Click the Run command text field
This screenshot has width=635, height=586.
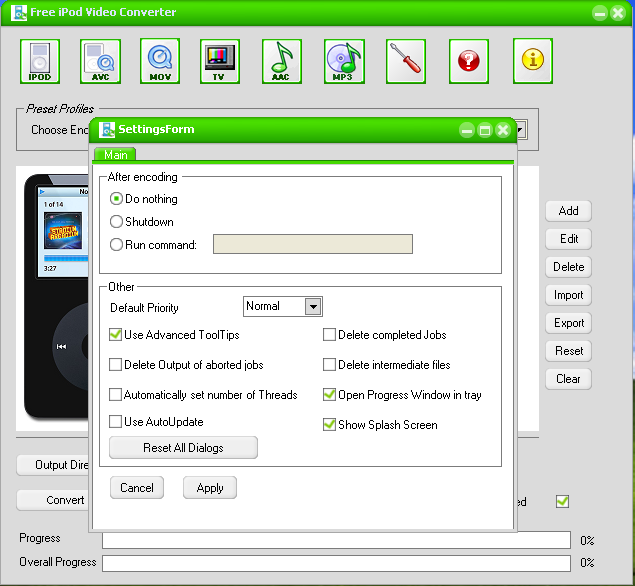tap(313, 244)
